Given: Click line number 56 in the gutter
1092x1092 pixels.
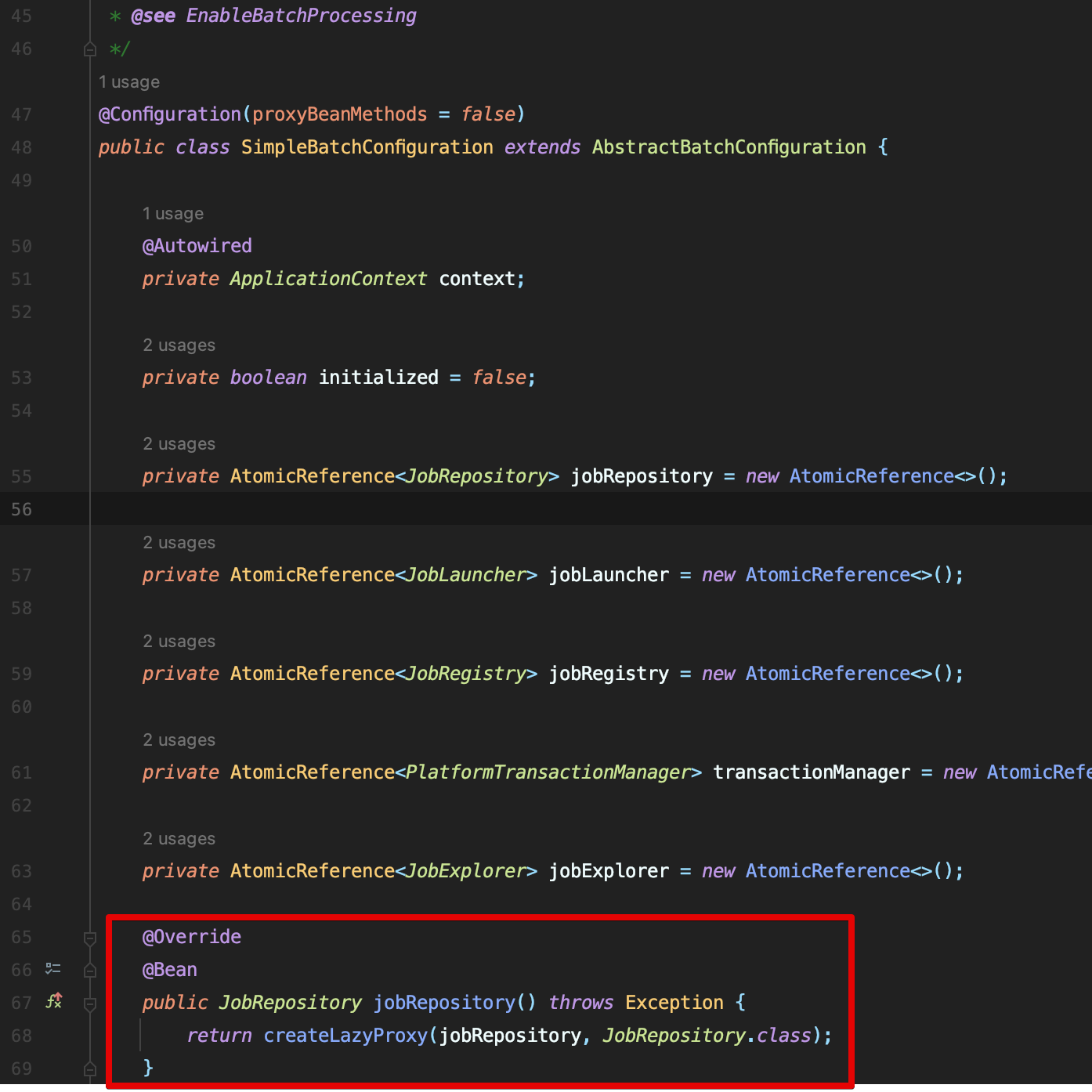Looking at the screenshot, I should tap(22, 509).
